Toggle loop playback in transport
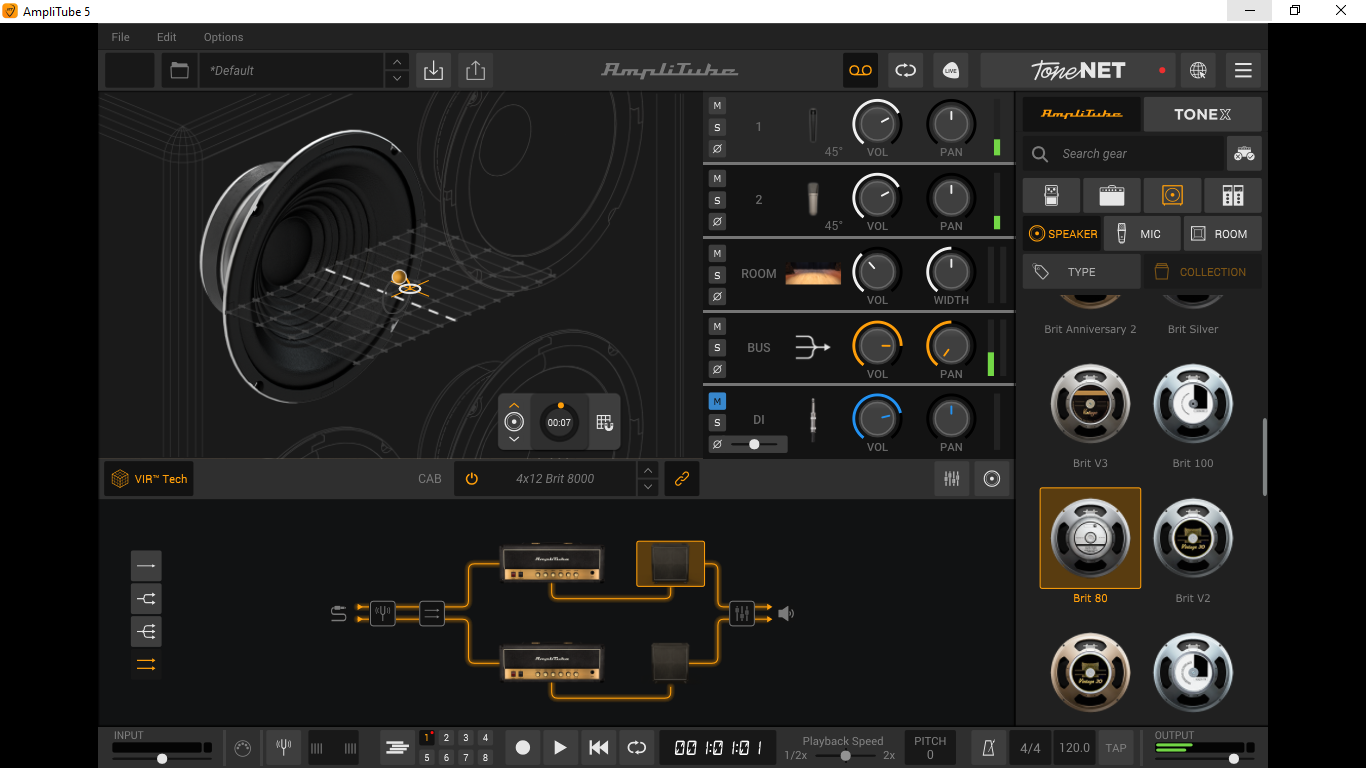Image resolution: width=1366 pixels, height=768 pixels. point(636,747)
